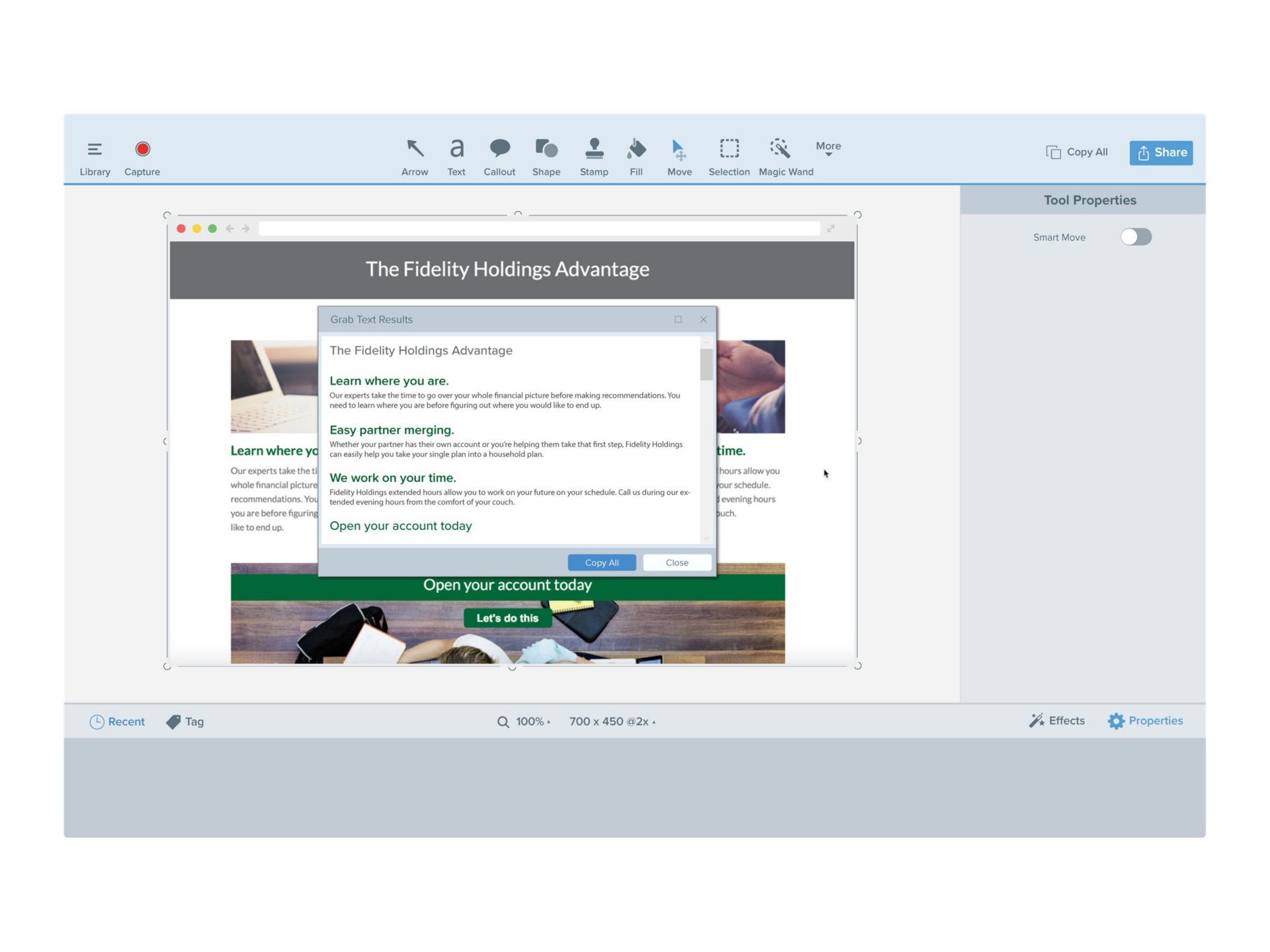Expand the More tools menu

827,151
